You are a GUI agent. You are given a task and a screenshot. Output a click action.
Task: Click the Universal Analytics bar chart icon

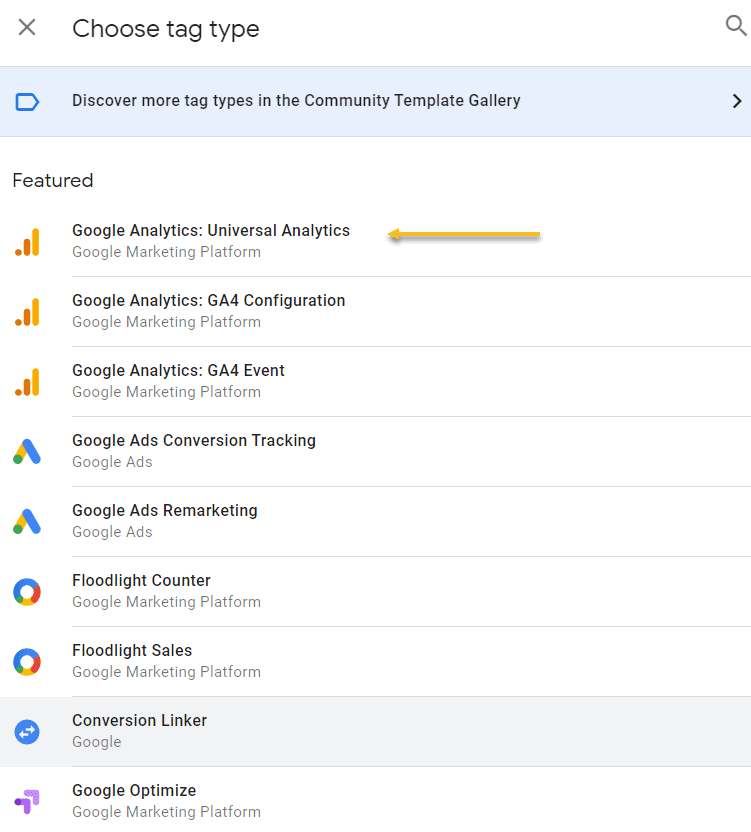click(27, 242)
